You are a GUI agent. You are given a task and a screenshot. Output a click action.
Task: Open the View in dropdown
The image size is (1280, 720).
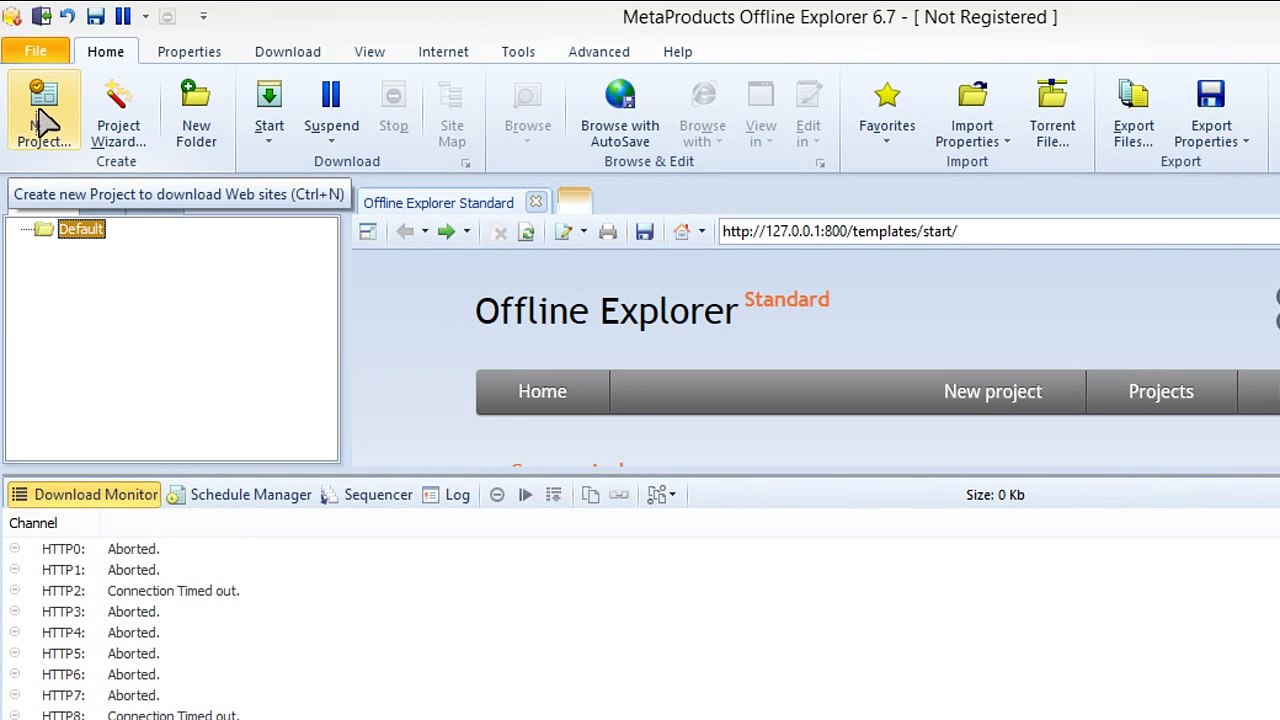[x=768, y=142]
